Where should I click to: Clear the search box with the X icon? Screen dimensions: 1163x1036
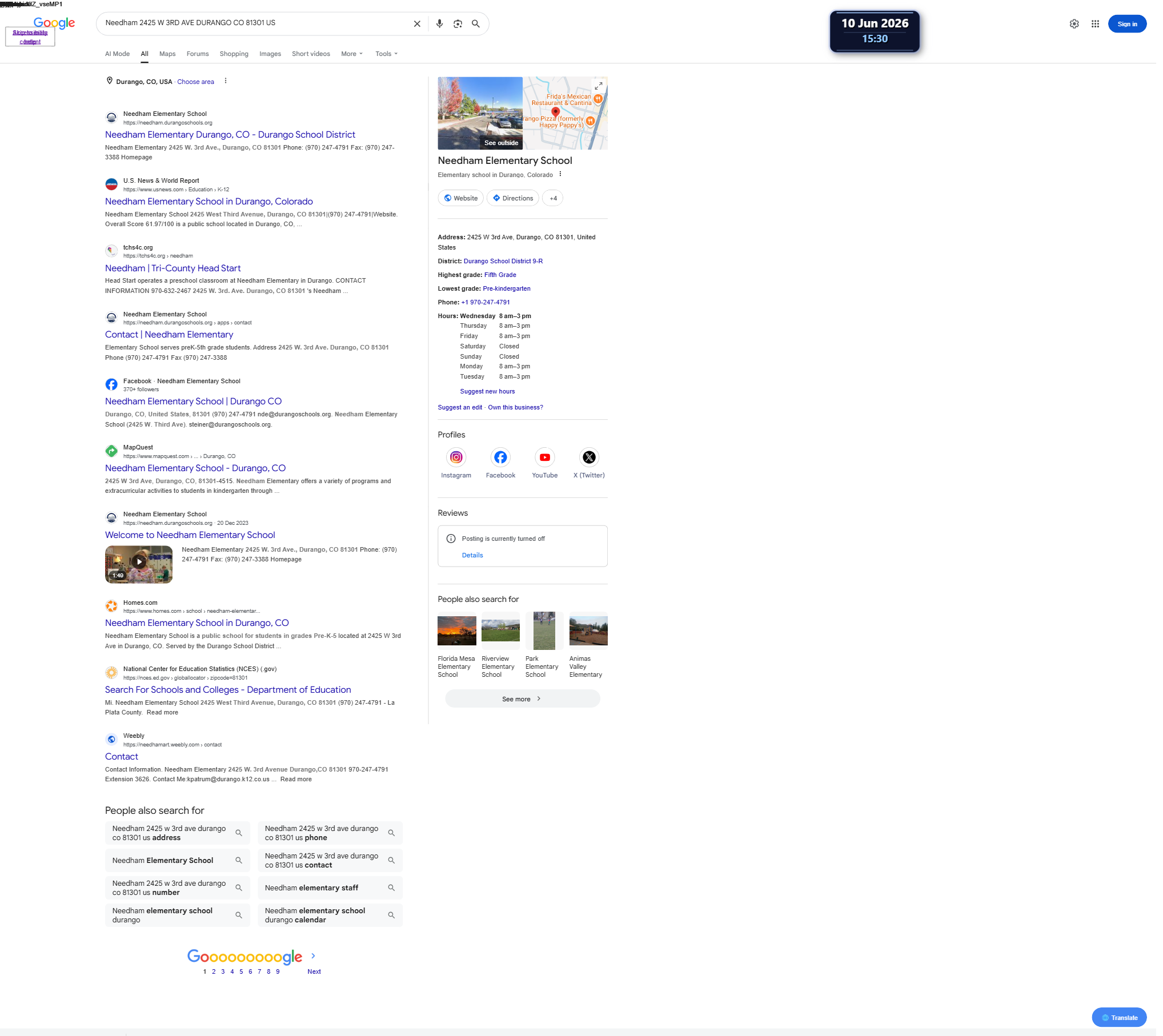coord(417,24)
